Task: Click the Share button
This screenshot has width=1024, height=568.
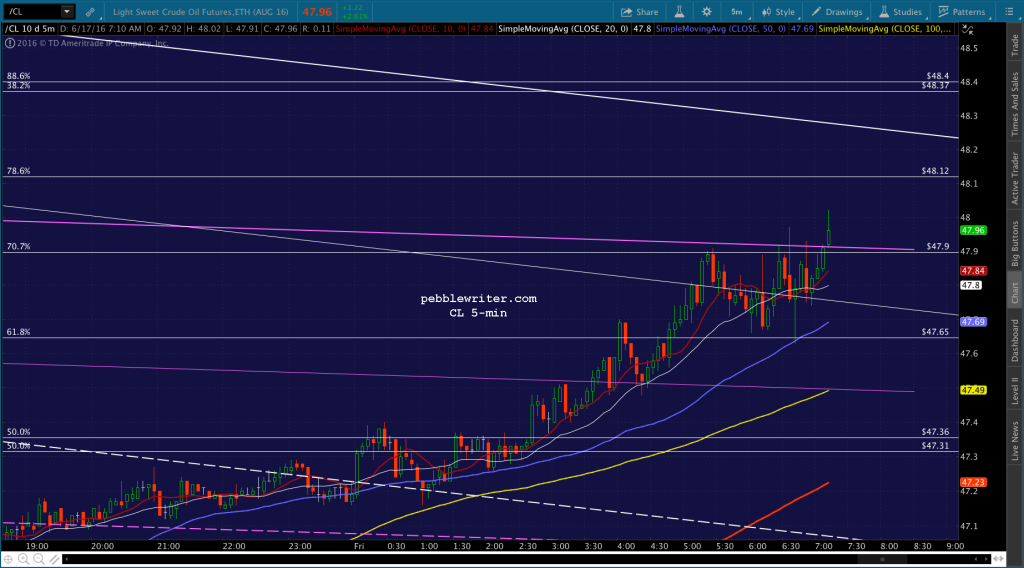Action: [639, 12]
